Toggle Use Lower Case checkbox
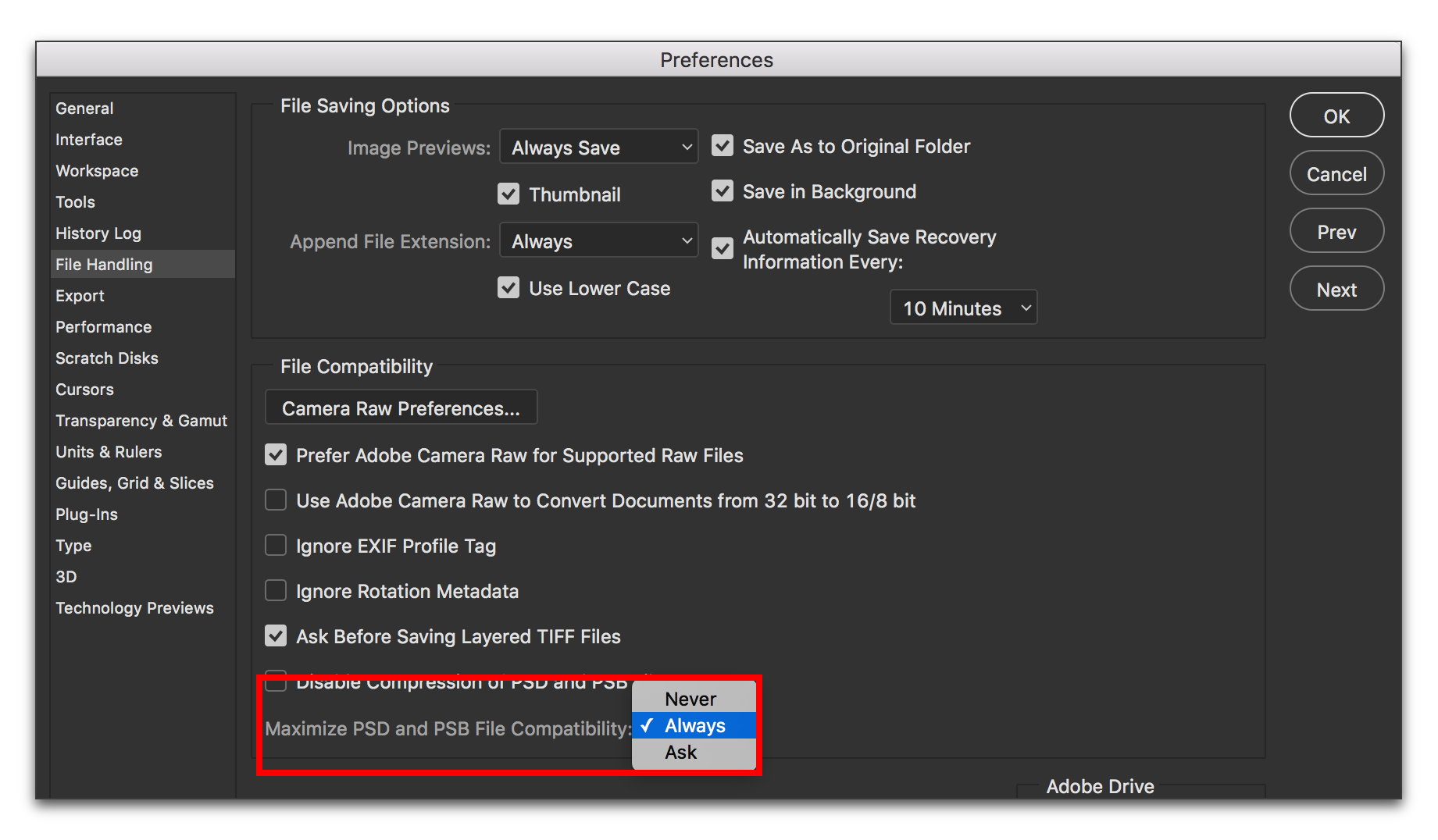This screenshot has height=840, width=1438. (508, 287)
